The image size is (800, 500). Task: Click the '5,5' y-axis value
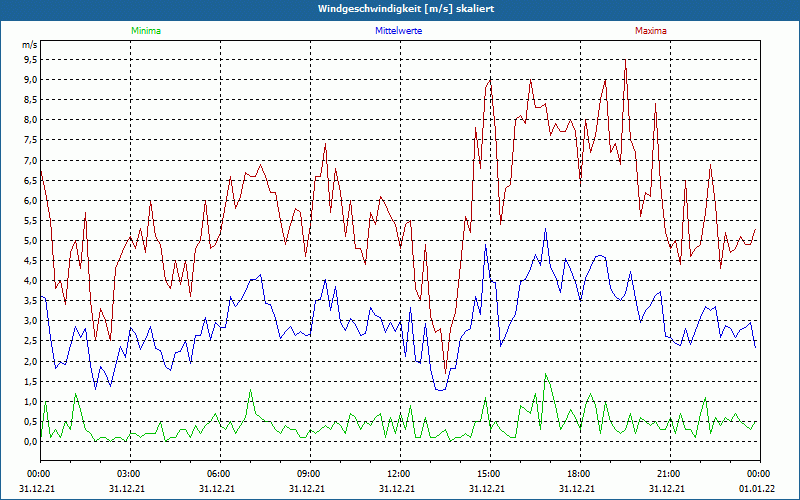[x=31, y=220]
